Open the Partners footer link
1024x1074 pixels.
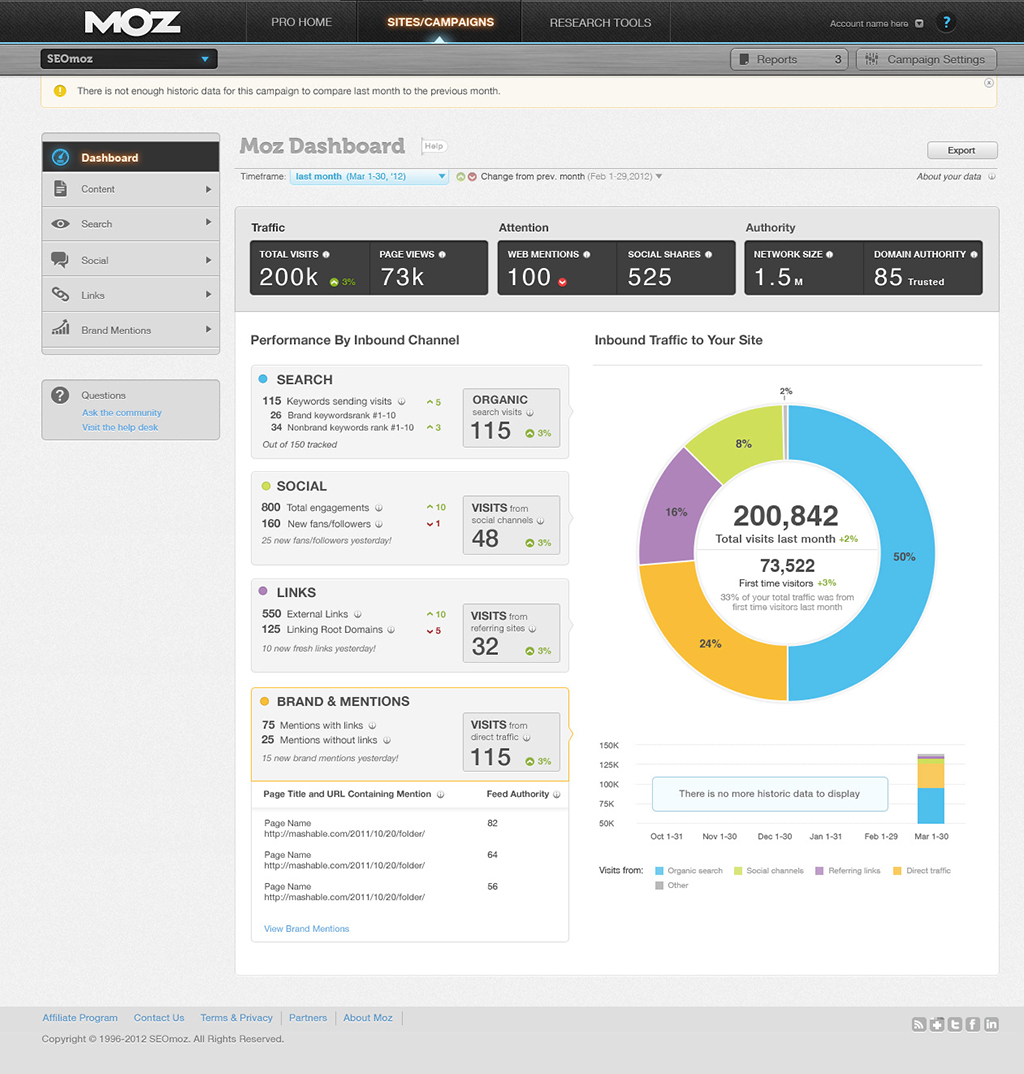pyautogui.click(x=308, y=1018)
